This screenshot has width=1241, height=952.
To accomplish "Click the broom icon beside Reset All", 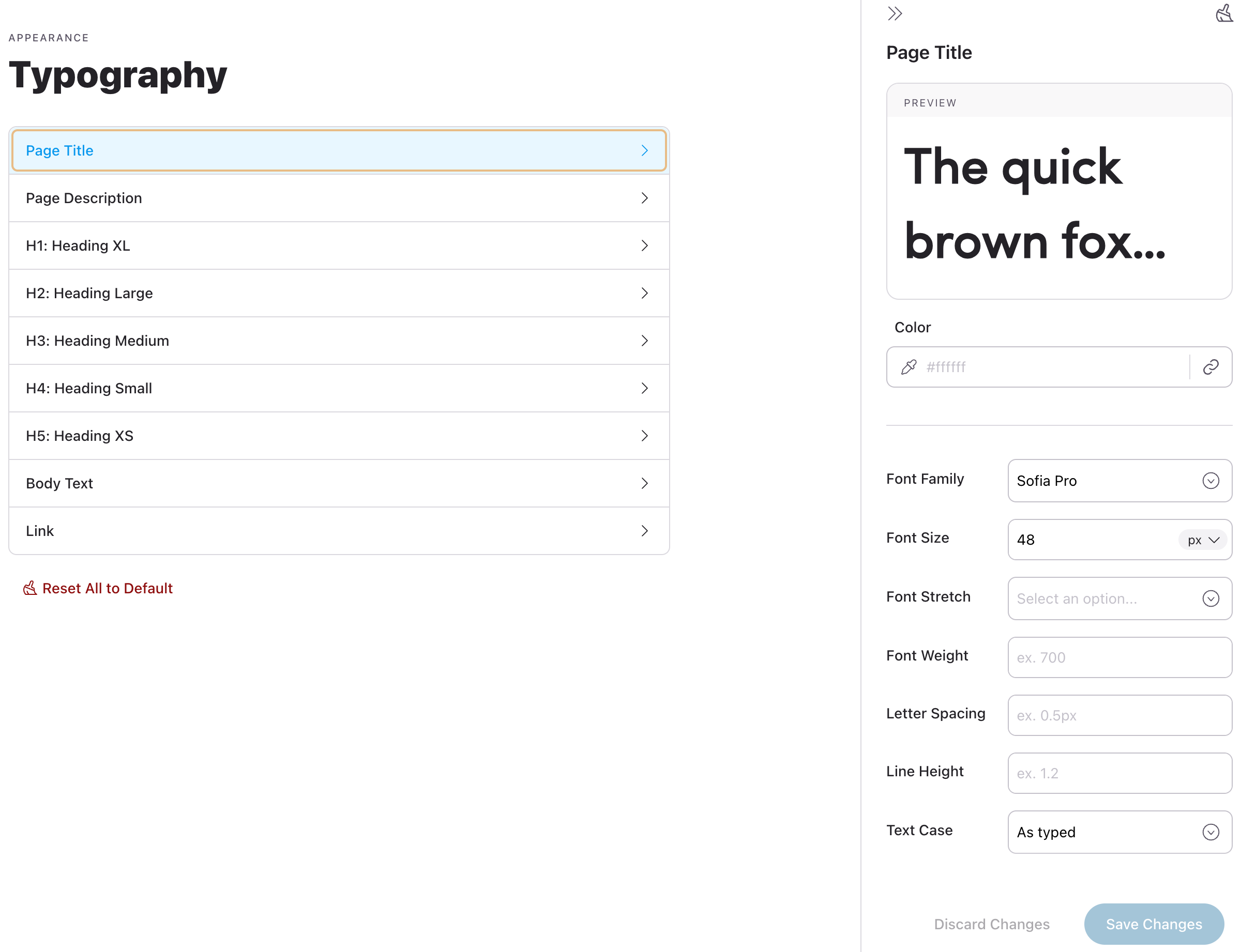I will pos(30,588).
